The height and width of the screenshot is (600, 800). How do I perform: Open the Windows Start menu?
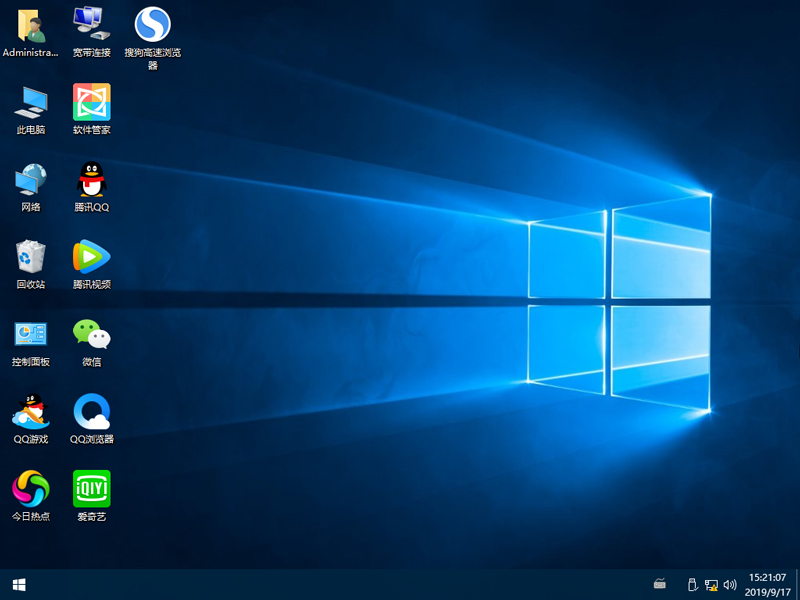click(19, 584)
